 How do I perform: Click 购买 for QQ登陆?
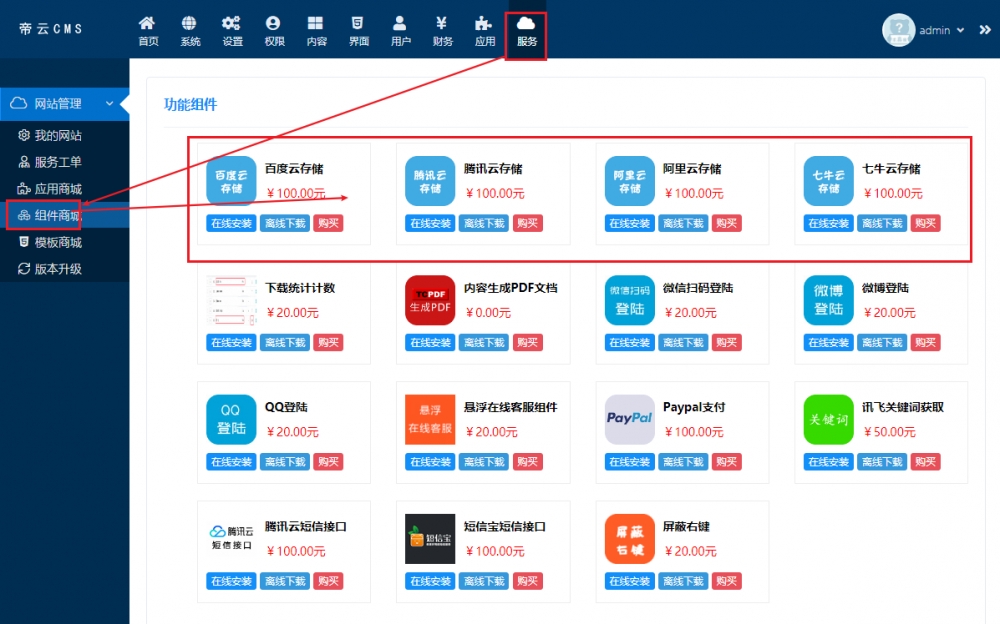(328, 462)
